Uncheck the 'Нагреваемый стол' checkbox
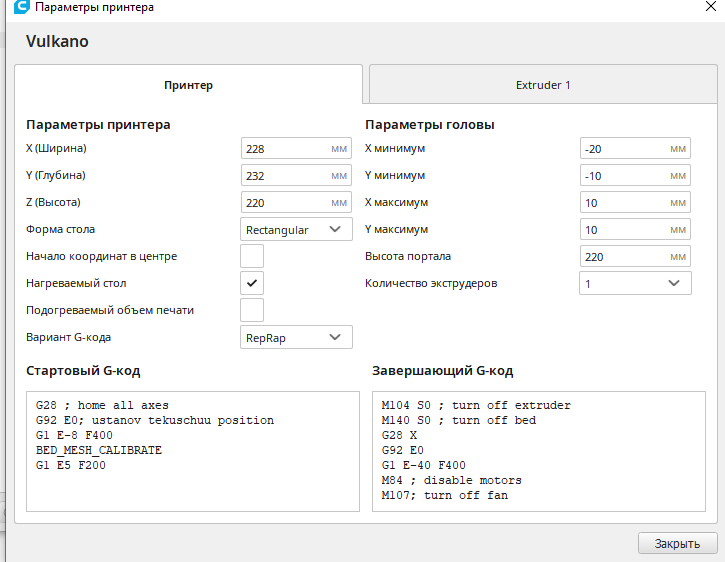Screen dimensions: 725x562 [252, 283]
